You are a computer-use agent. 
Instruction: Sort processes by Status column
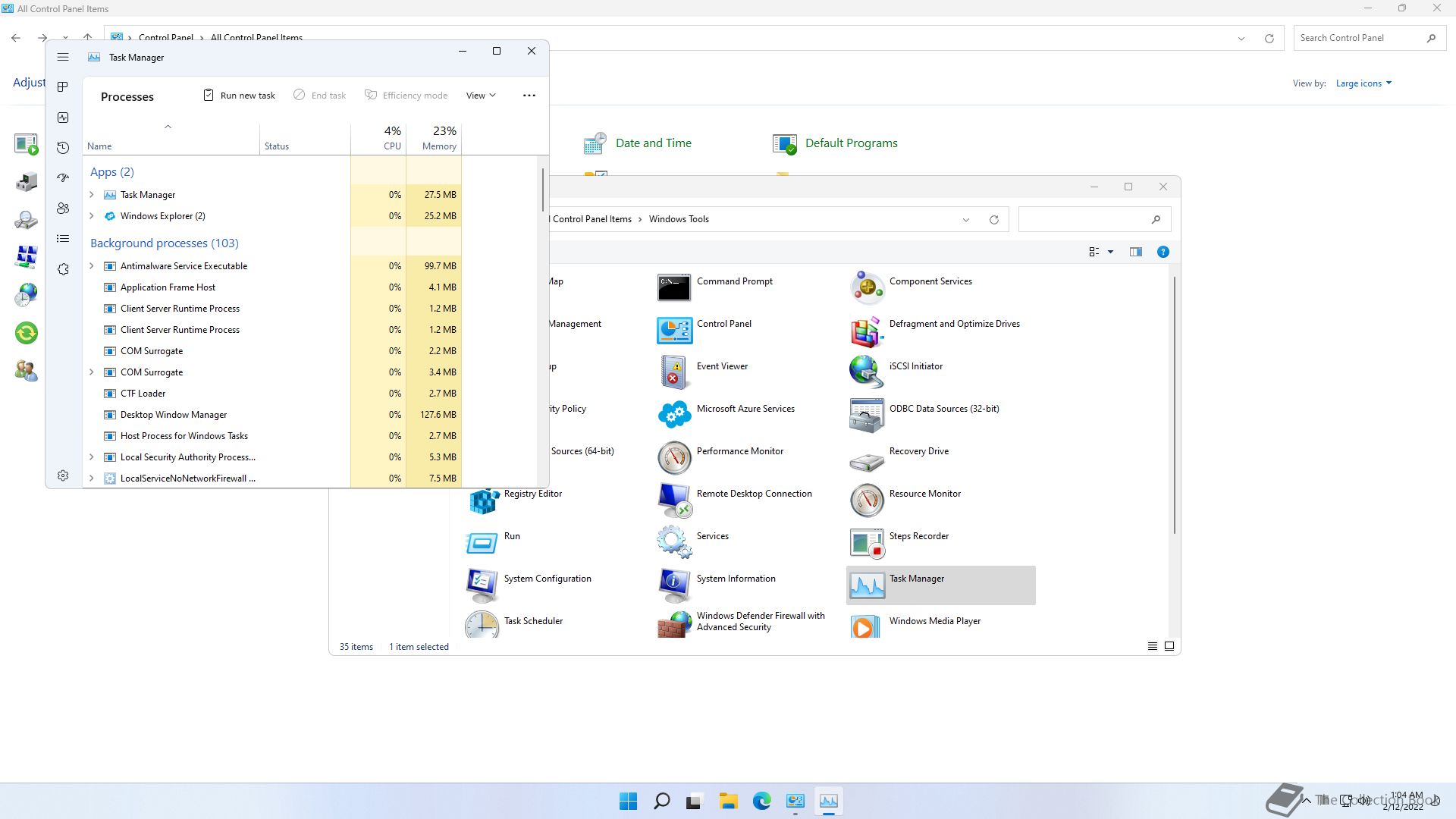(305, 139)
